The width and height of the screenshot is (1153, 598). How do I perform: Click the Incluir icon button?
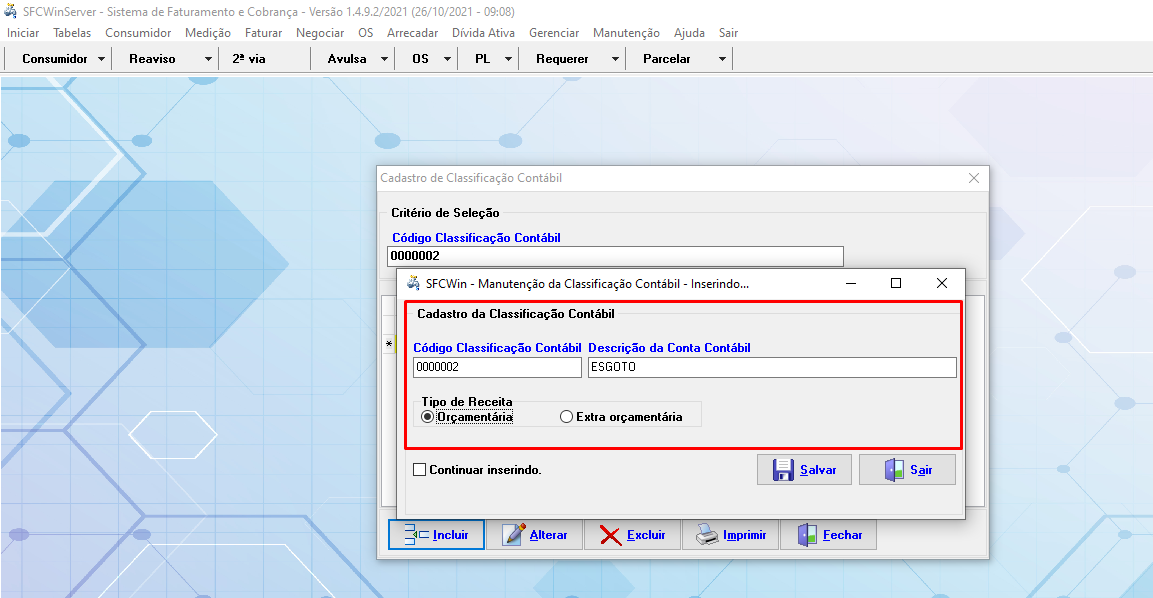click(416, 535)
